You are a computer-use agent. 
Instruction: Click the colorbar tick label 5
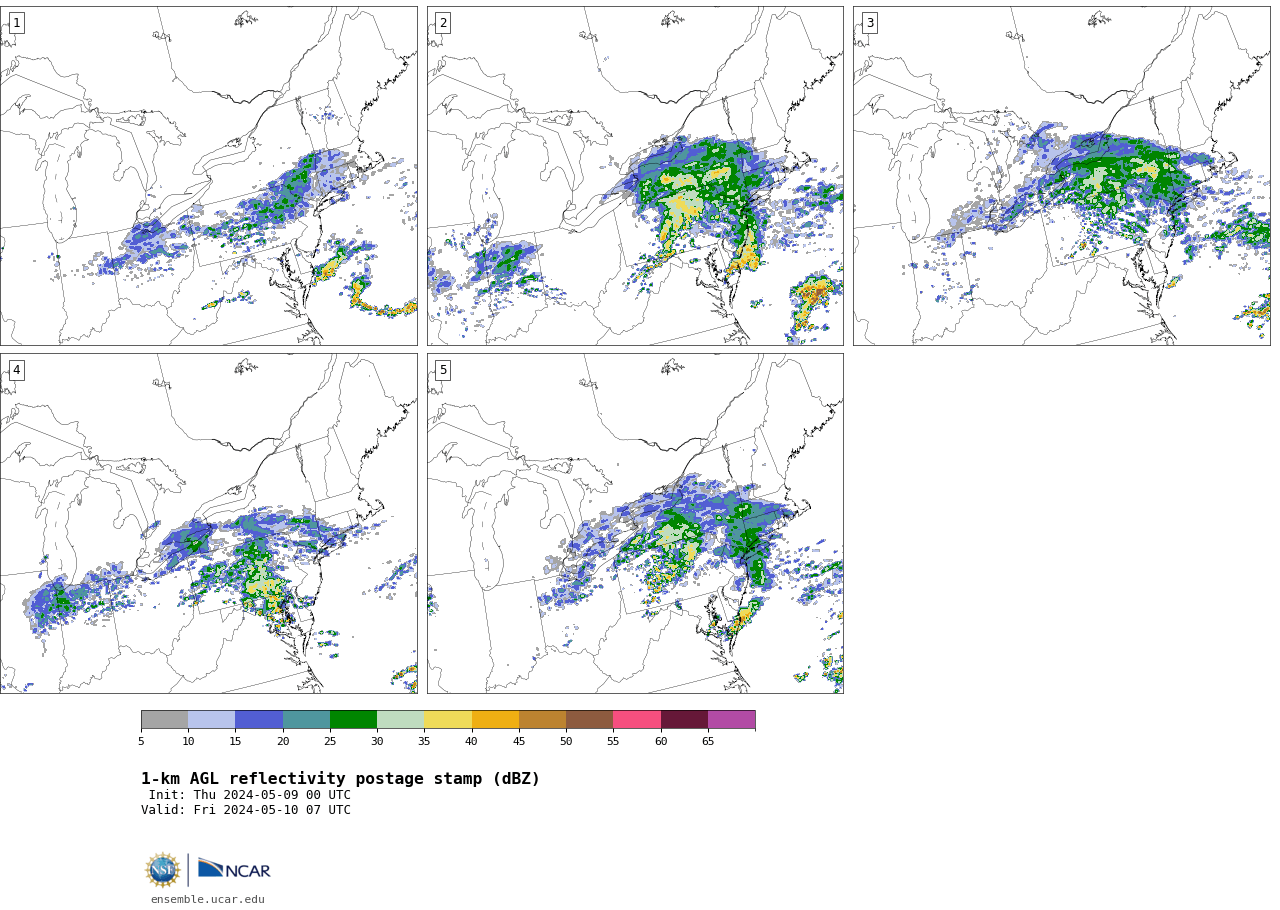pos(141,741)
